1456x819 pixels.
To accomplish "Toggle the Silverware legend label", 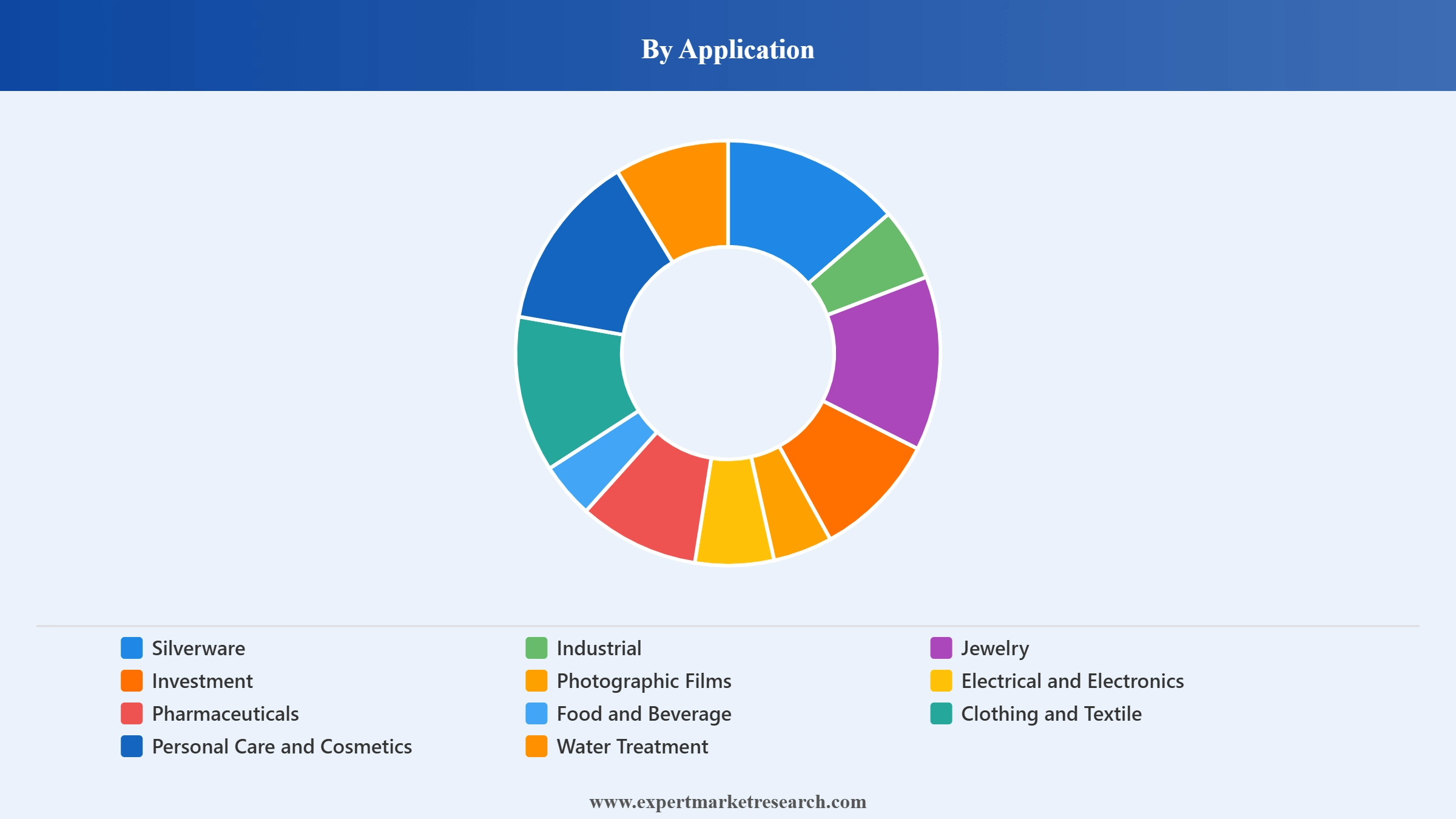I will point(198,649).
